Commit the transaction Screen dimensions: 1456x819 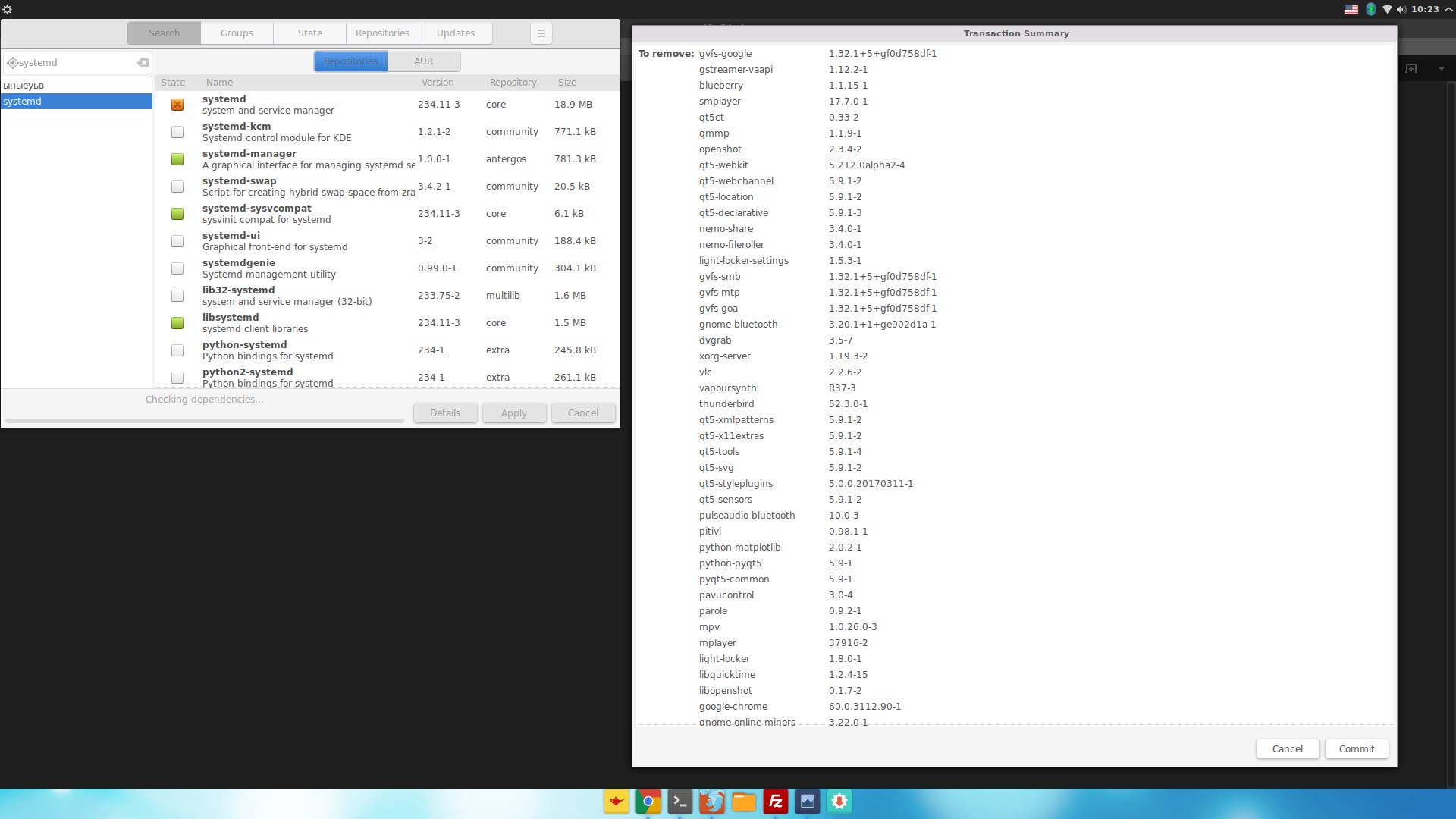tap(1357, 749)
